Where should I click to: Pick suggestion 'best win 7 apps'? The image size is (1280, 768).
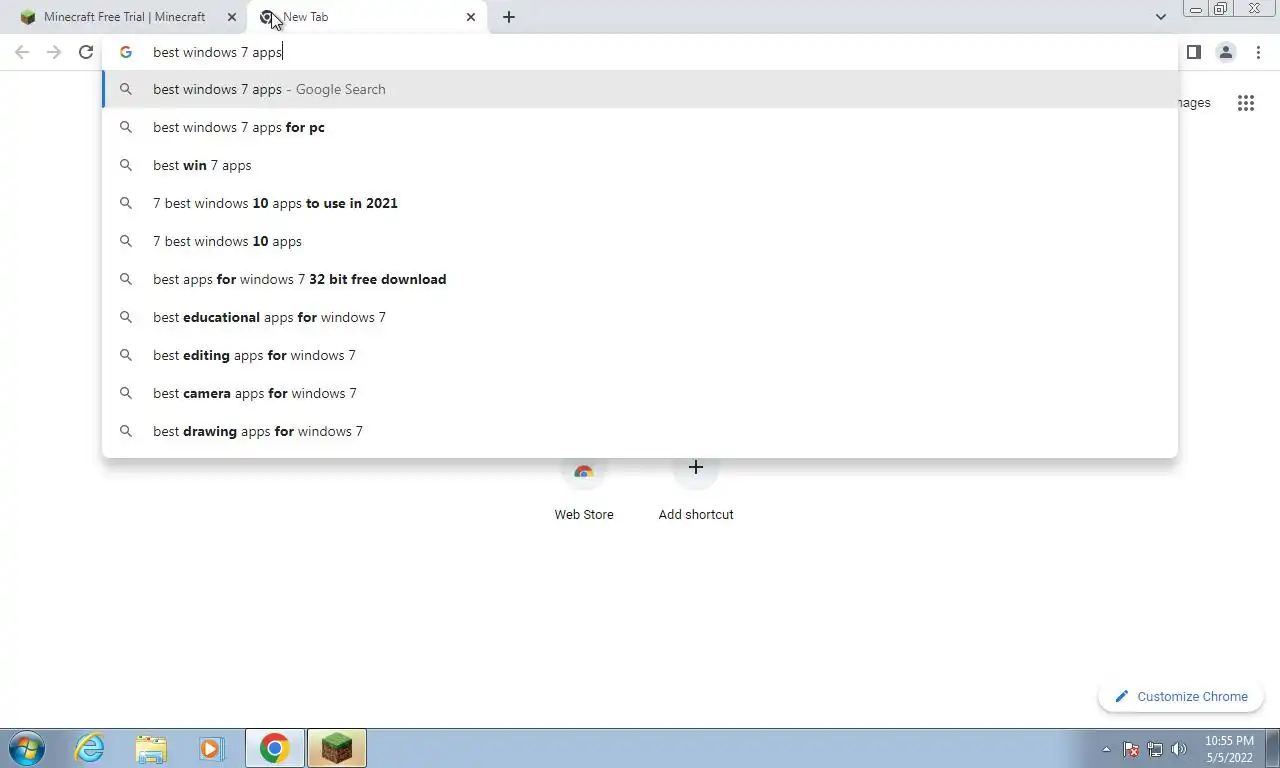click(640, 165)
